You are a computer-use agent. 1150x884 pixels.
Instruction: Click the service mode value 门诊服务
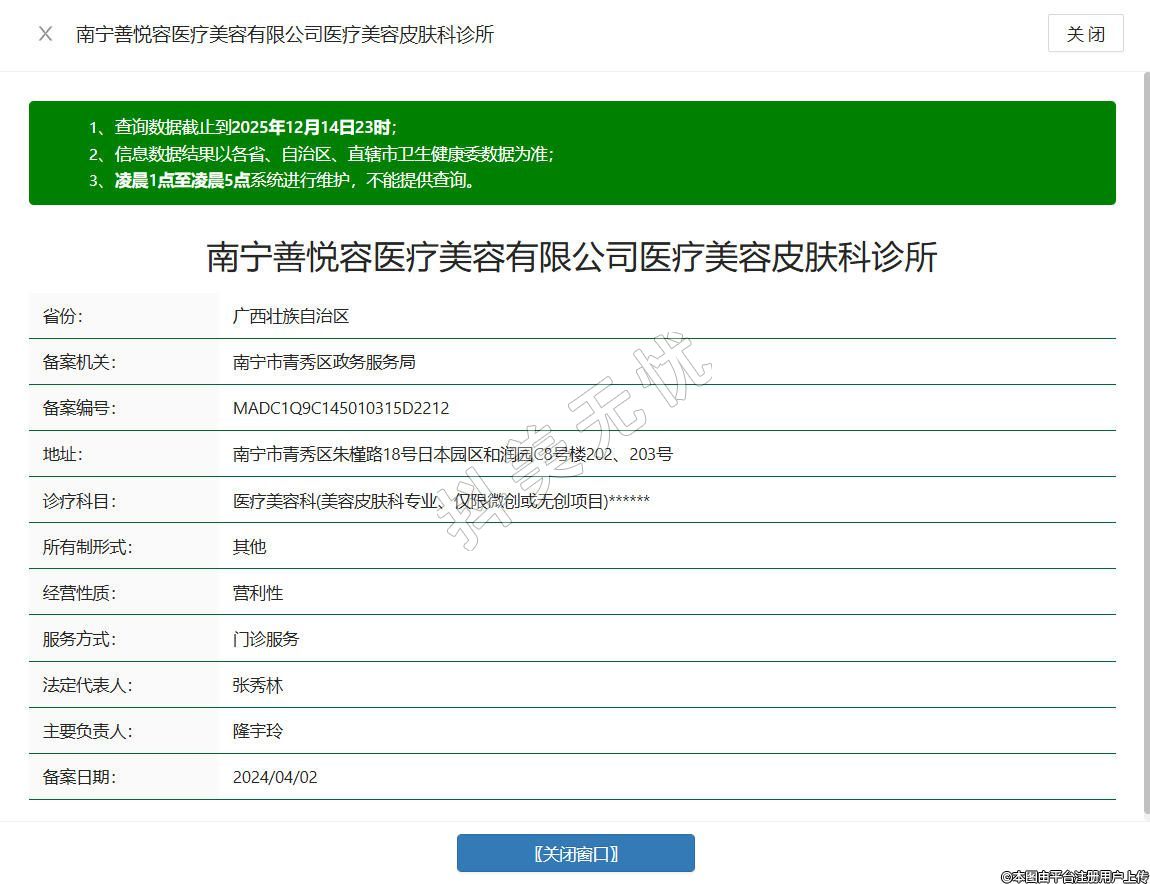266,638
